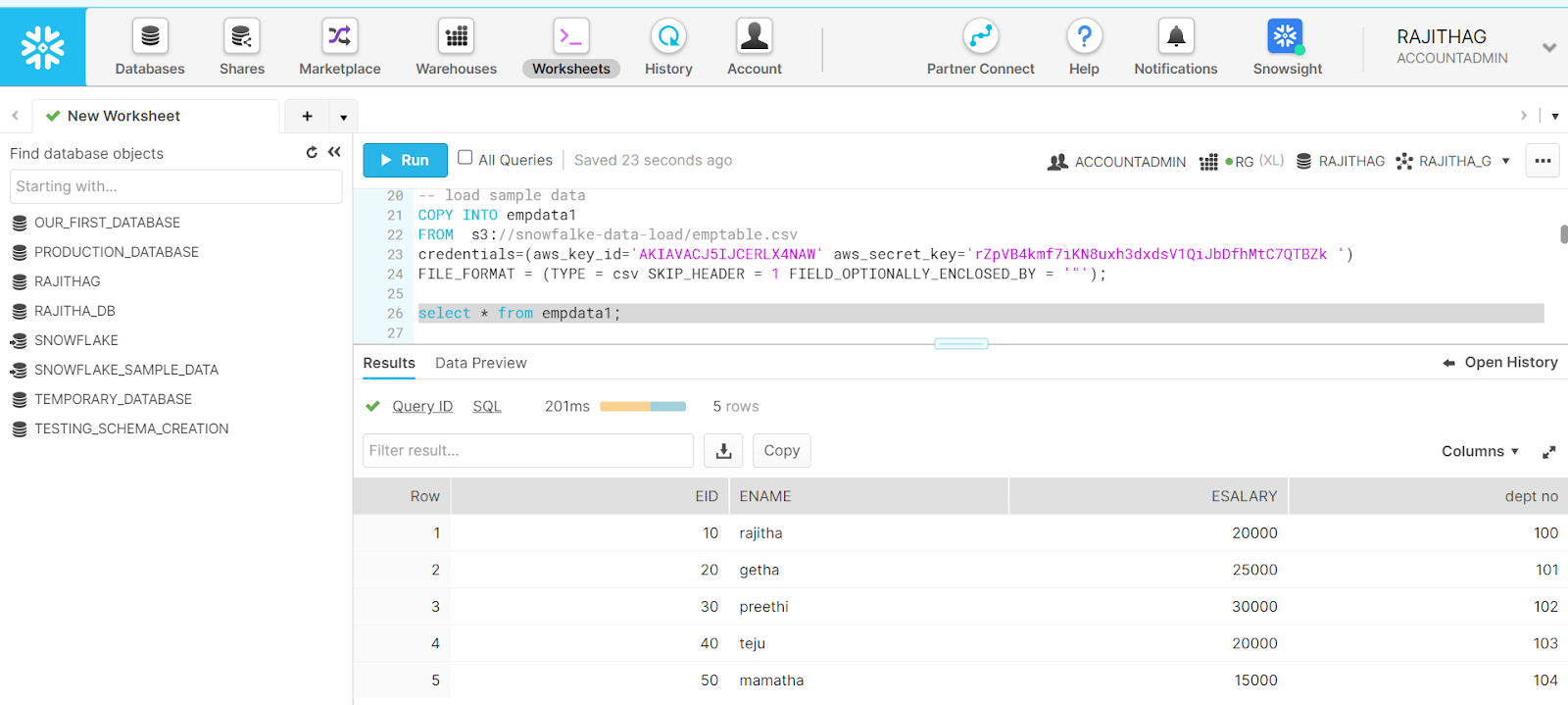Expand SNOWFLAKE database in tree
Viewport: 1568px width, 705px height.
tap(75, 340)
